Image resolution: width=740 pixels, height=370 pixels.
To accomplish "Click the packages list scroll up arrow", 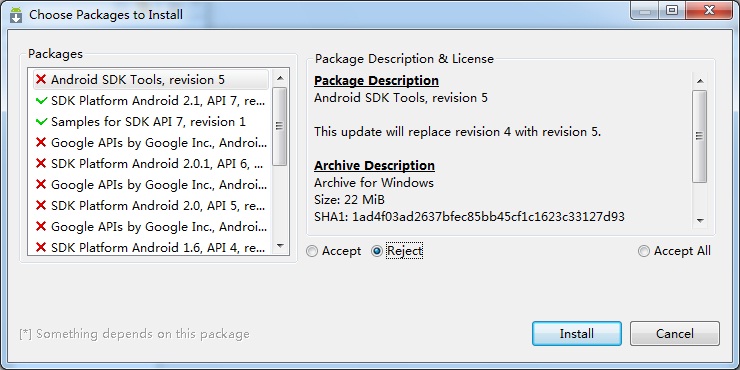I will 280,78.
